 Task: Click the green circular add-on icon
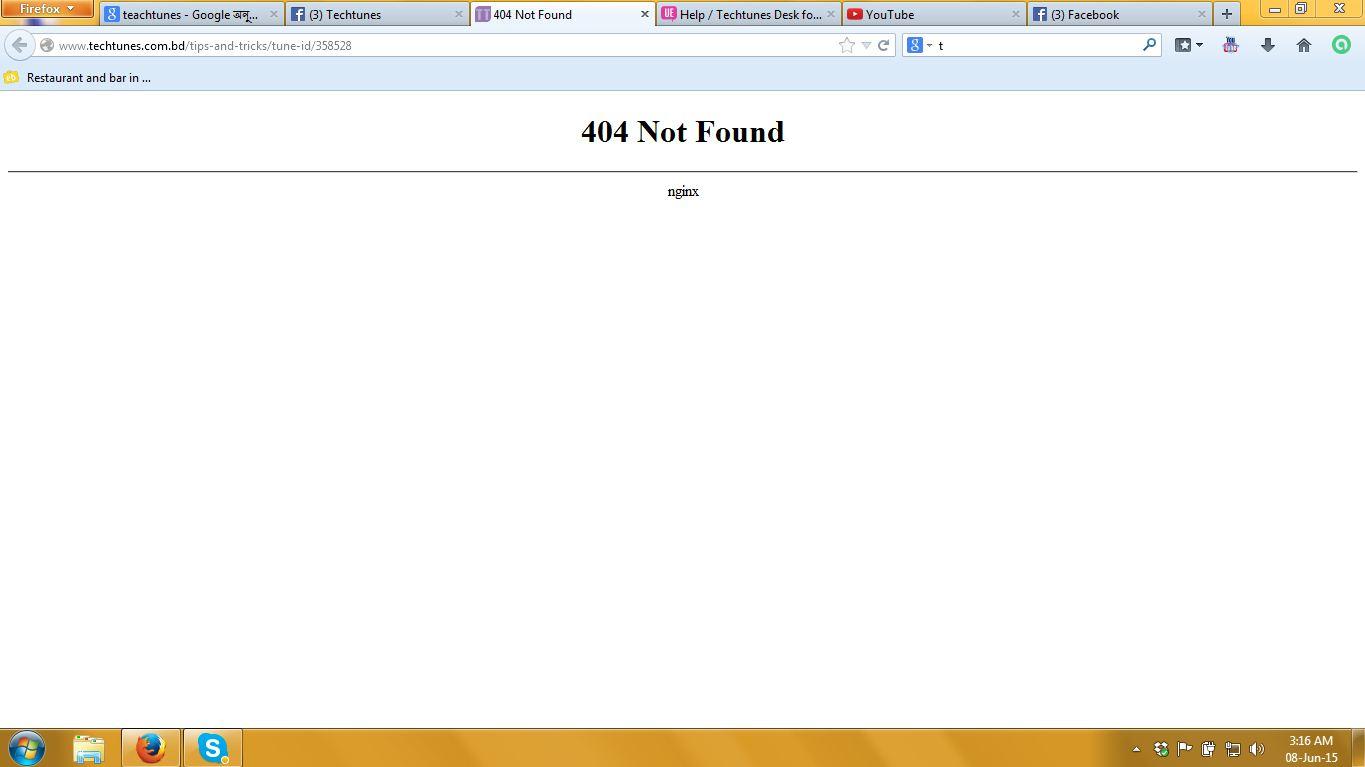click(x=1341, y=45)
